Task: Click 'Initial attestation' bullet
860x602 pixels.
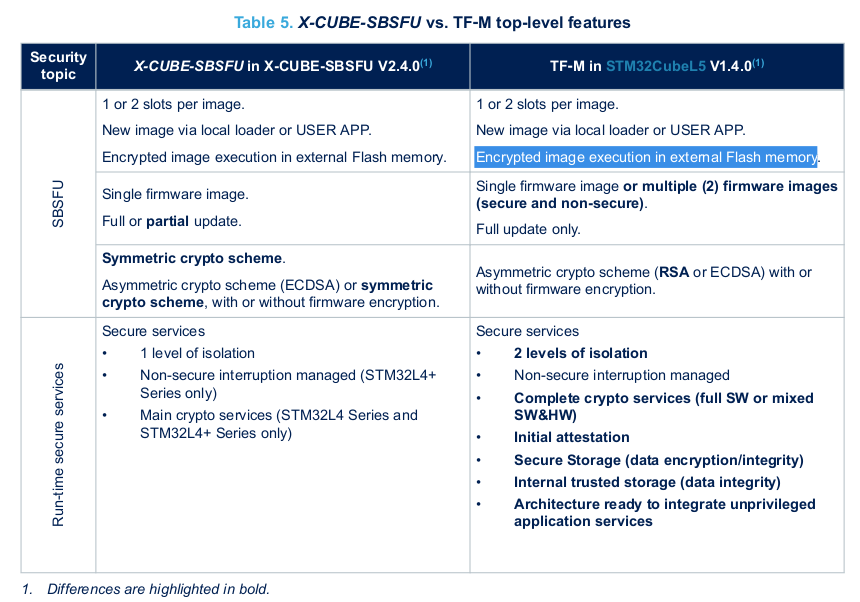Action: 572,437
